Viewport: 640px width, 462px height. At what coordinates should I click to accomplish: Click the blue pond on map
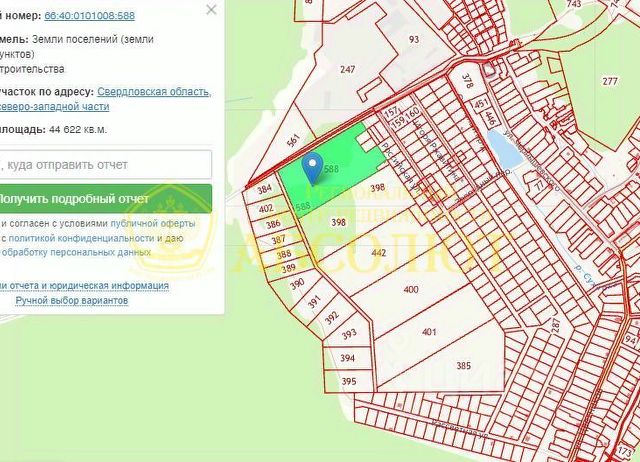[503, 149]
